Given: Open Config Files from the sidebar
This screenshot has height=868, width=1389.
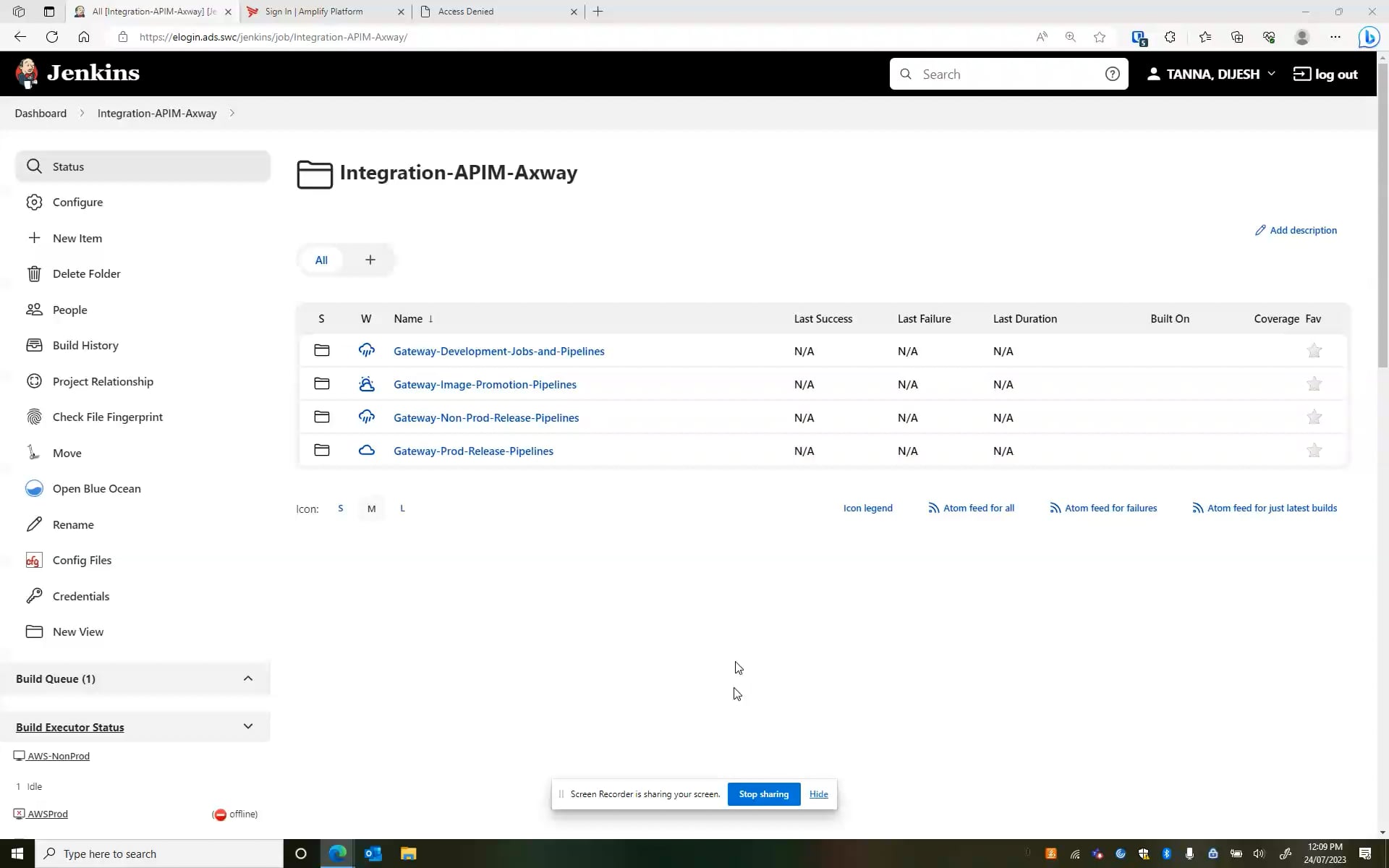Looking at the screenshot, I should pyautogui.click(x=81, y=559).
